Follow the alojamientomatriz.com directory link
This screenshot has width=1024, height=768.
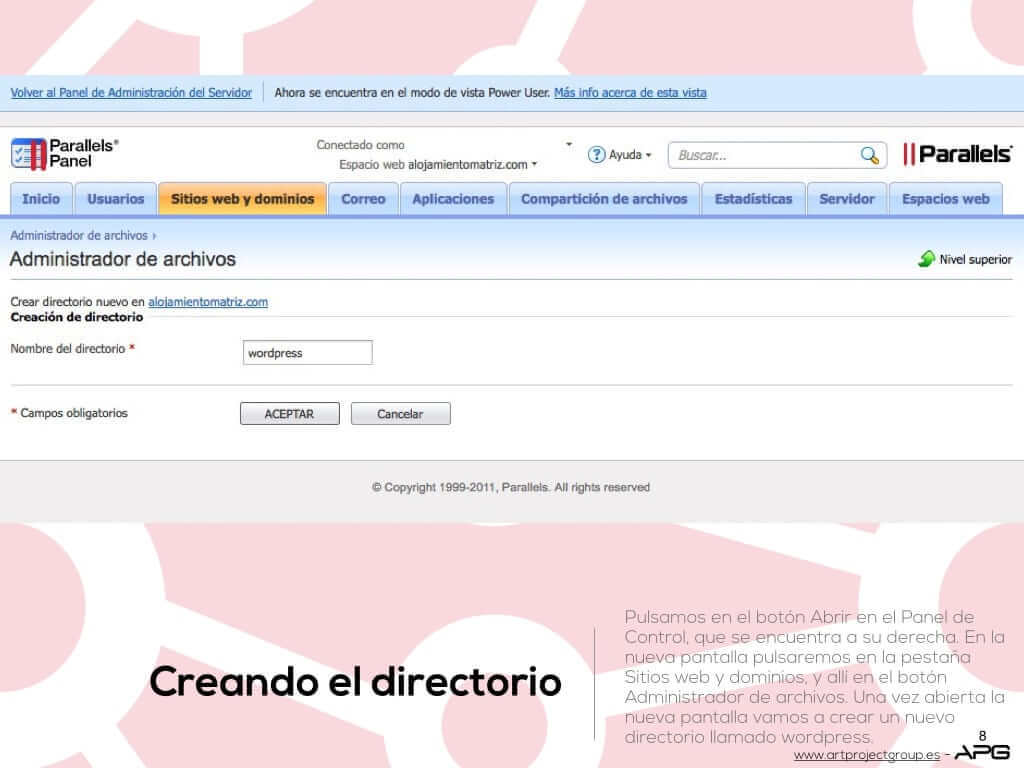click(x=208, y=302)
